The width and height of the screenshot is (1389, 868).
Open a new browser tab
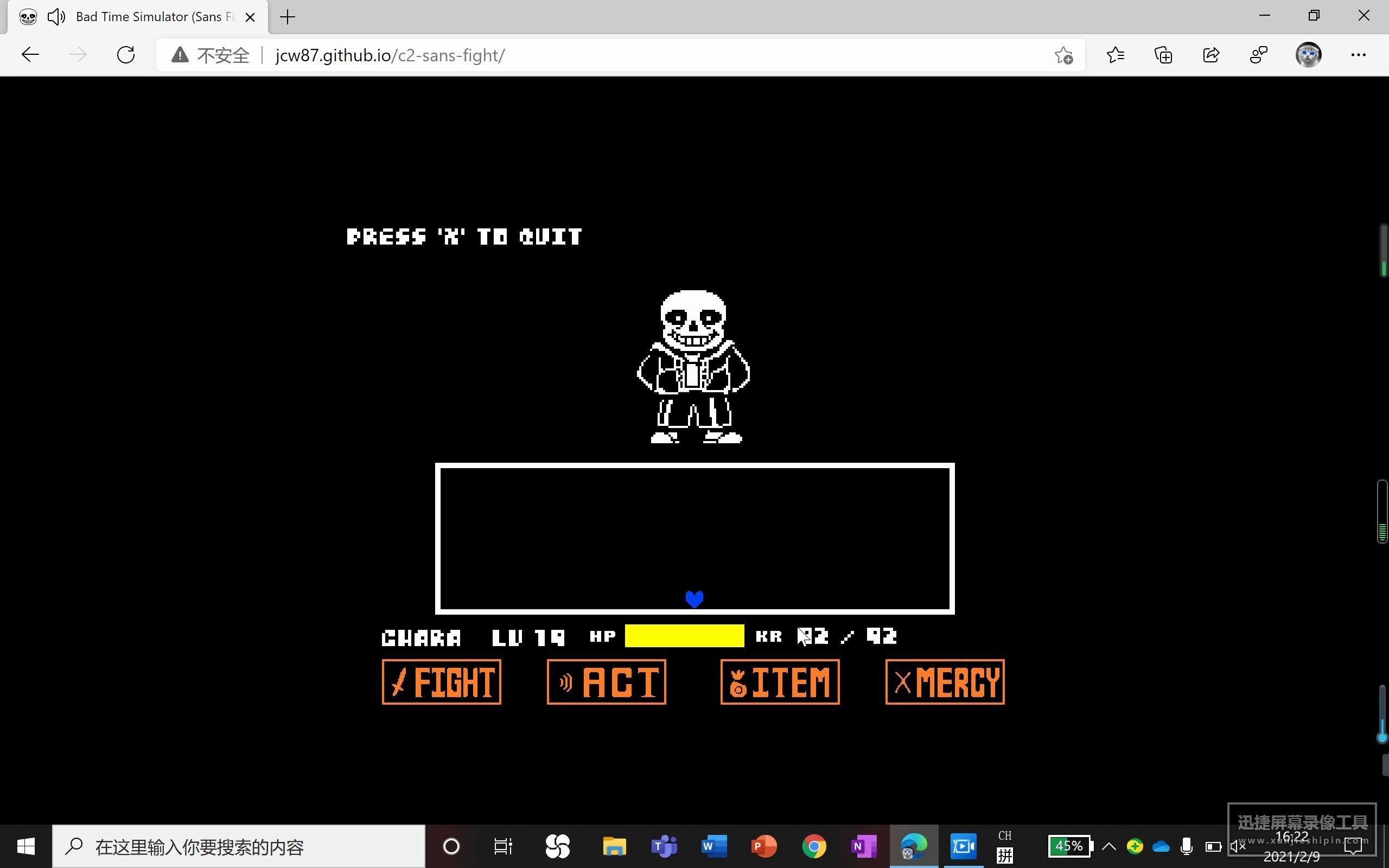point(288,17)
